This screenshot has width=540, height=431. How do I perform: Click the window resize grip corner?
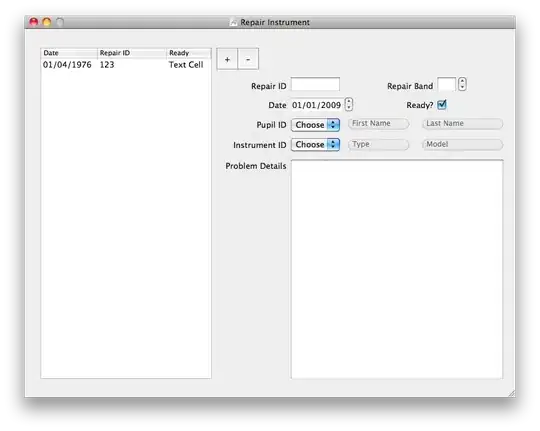point(511,393)
